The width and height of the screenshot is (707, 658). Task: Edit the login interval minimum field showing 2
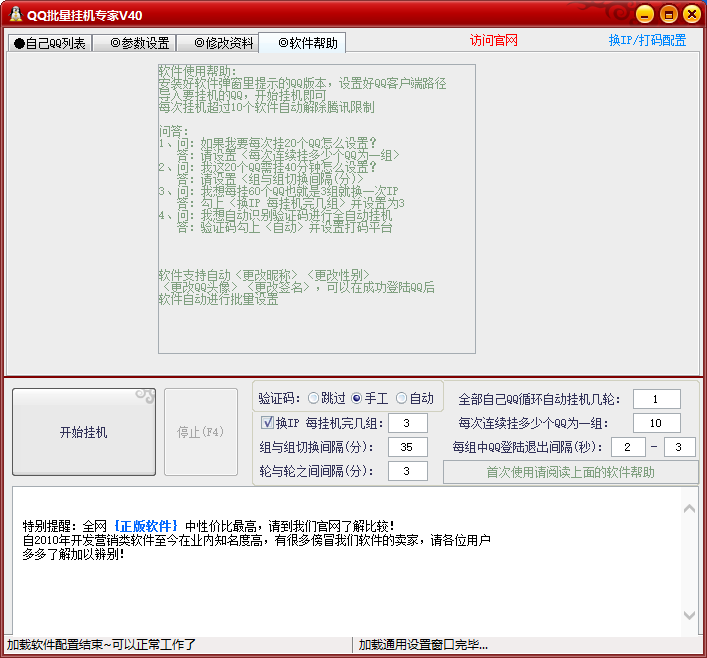point(628,447)
